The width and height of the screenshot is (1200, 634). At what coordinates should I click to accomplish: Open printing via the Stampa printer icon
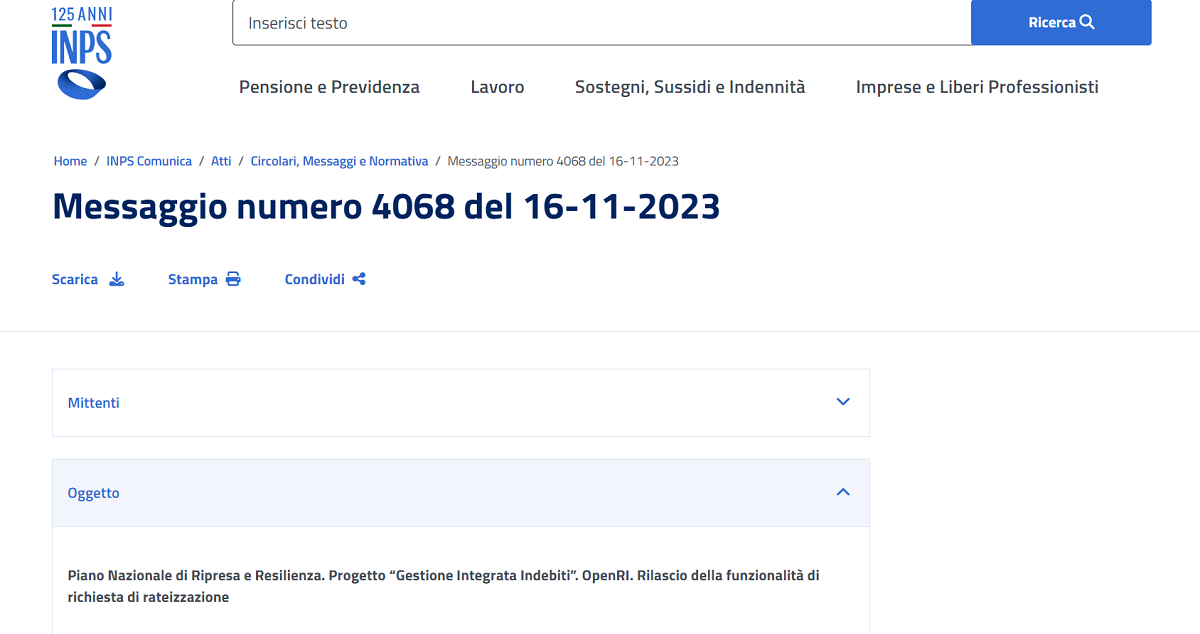click(x=233, y=279)
